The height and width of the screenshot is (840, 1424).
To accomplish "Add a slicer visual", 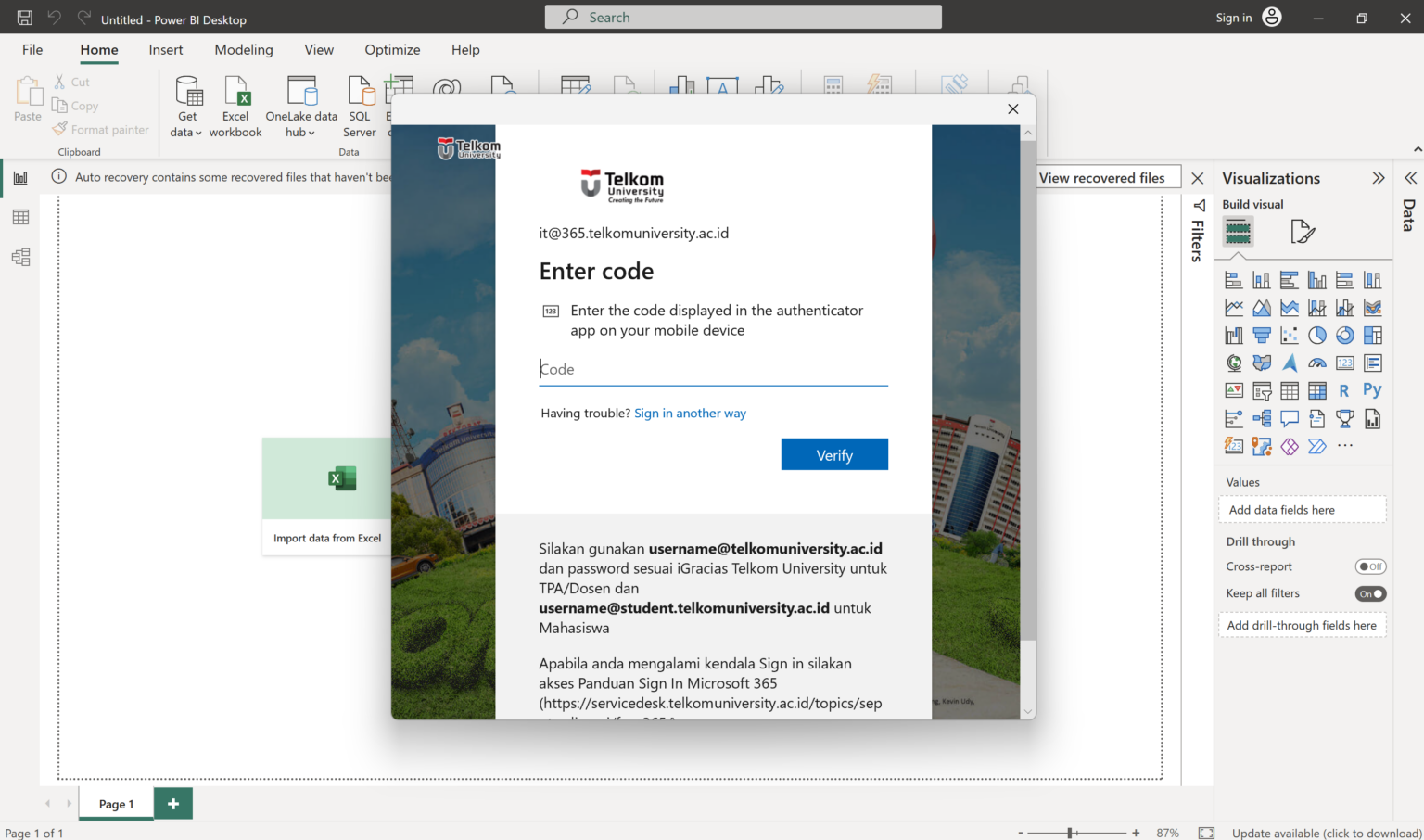I will tap(1261, 389).
